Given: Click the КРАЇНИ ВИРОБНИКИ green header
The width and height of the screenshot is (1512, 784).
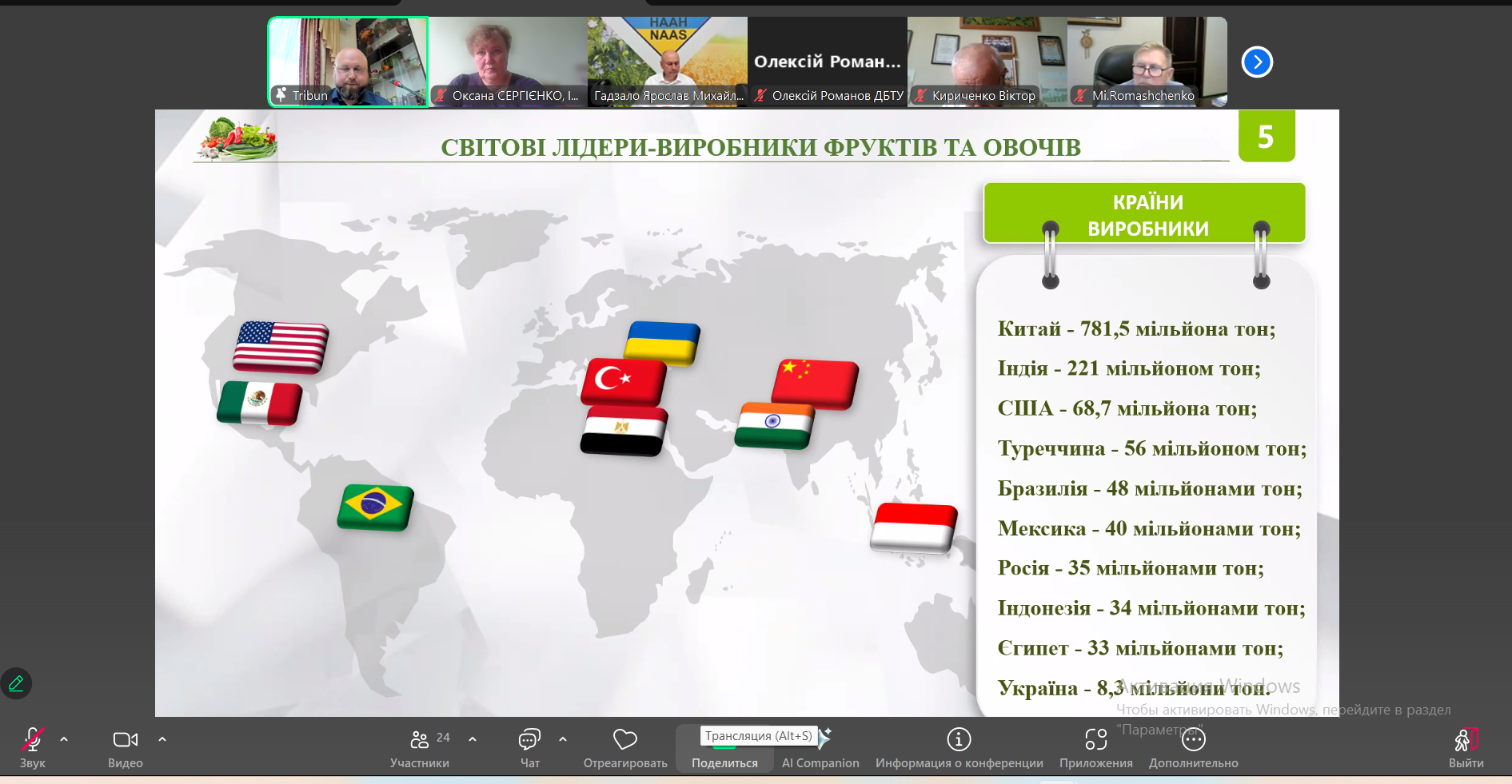Looking at the screenshot, I should [1144, 213].
